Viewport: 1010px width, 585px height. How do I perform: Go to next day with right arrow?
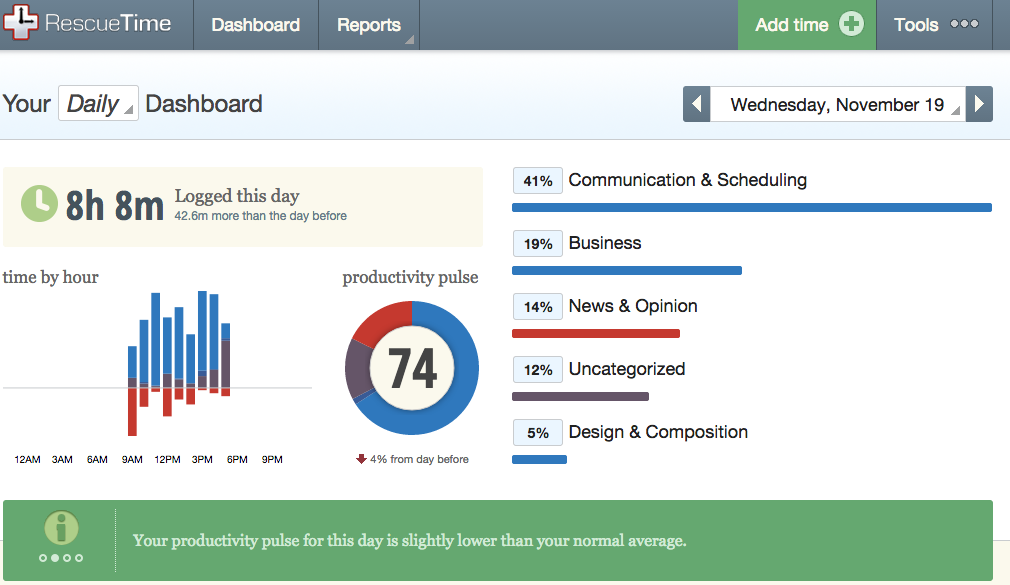[x=980, y=104]
